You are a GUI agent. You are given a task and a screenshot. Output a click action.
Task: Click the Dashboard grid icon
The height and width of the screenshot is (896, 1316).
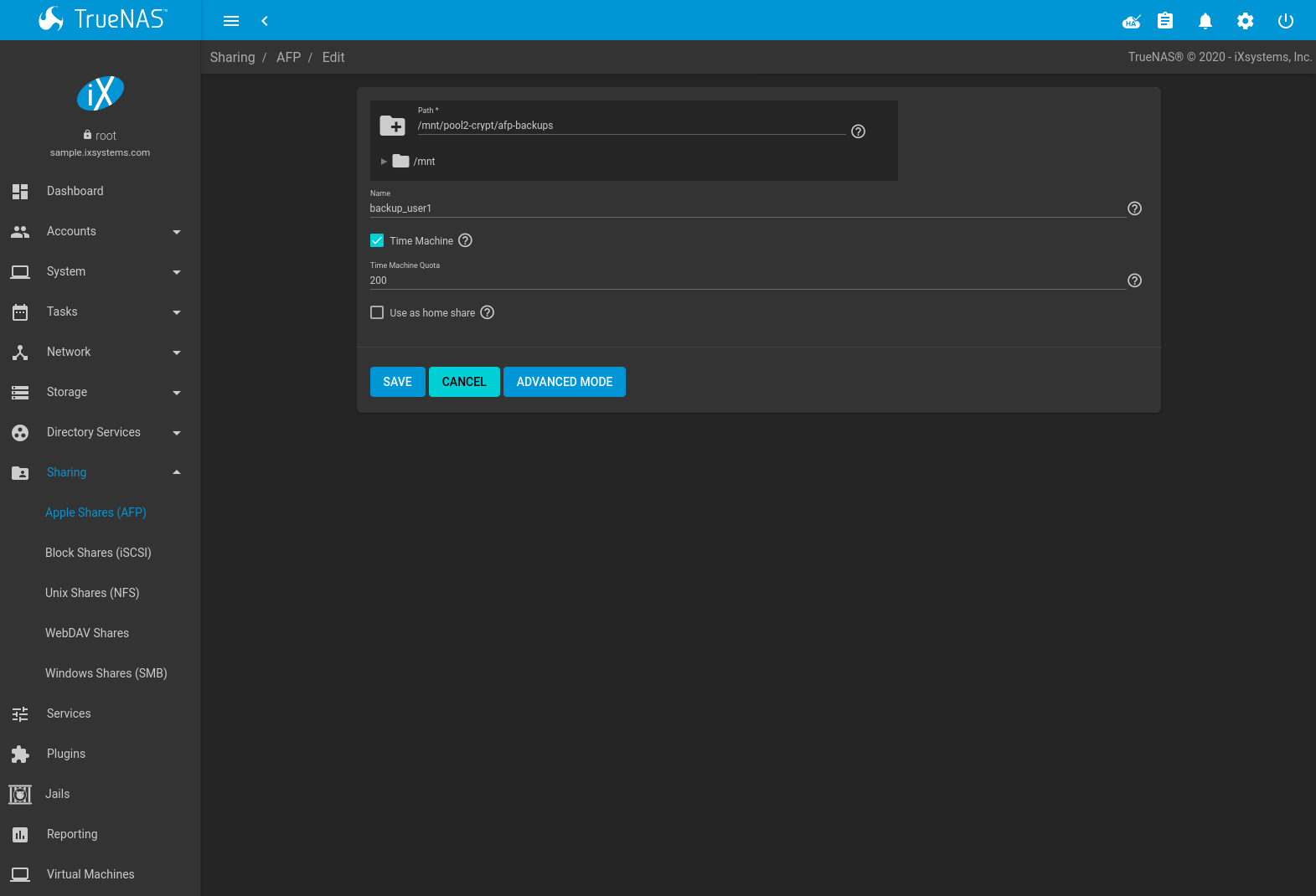[20, 191]
